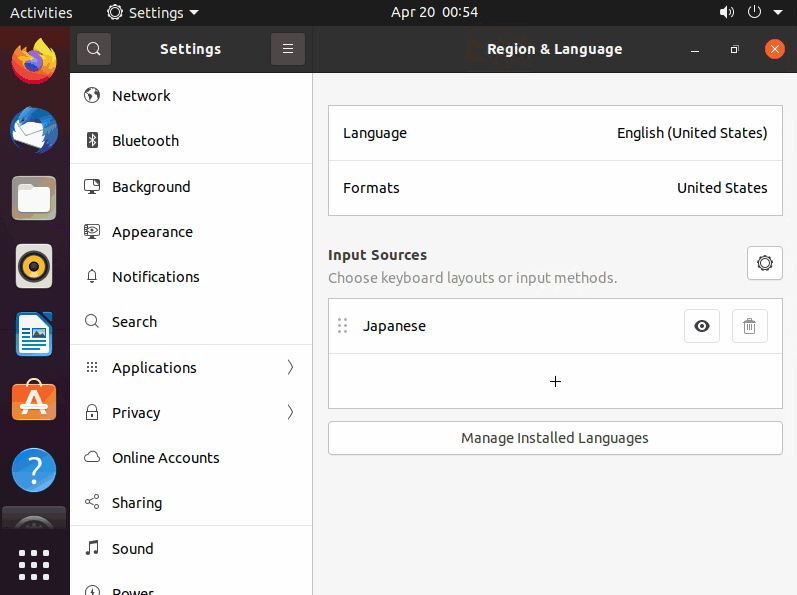Close the Settings window
This screenshot has width=797, height=595.
point(775,49)
